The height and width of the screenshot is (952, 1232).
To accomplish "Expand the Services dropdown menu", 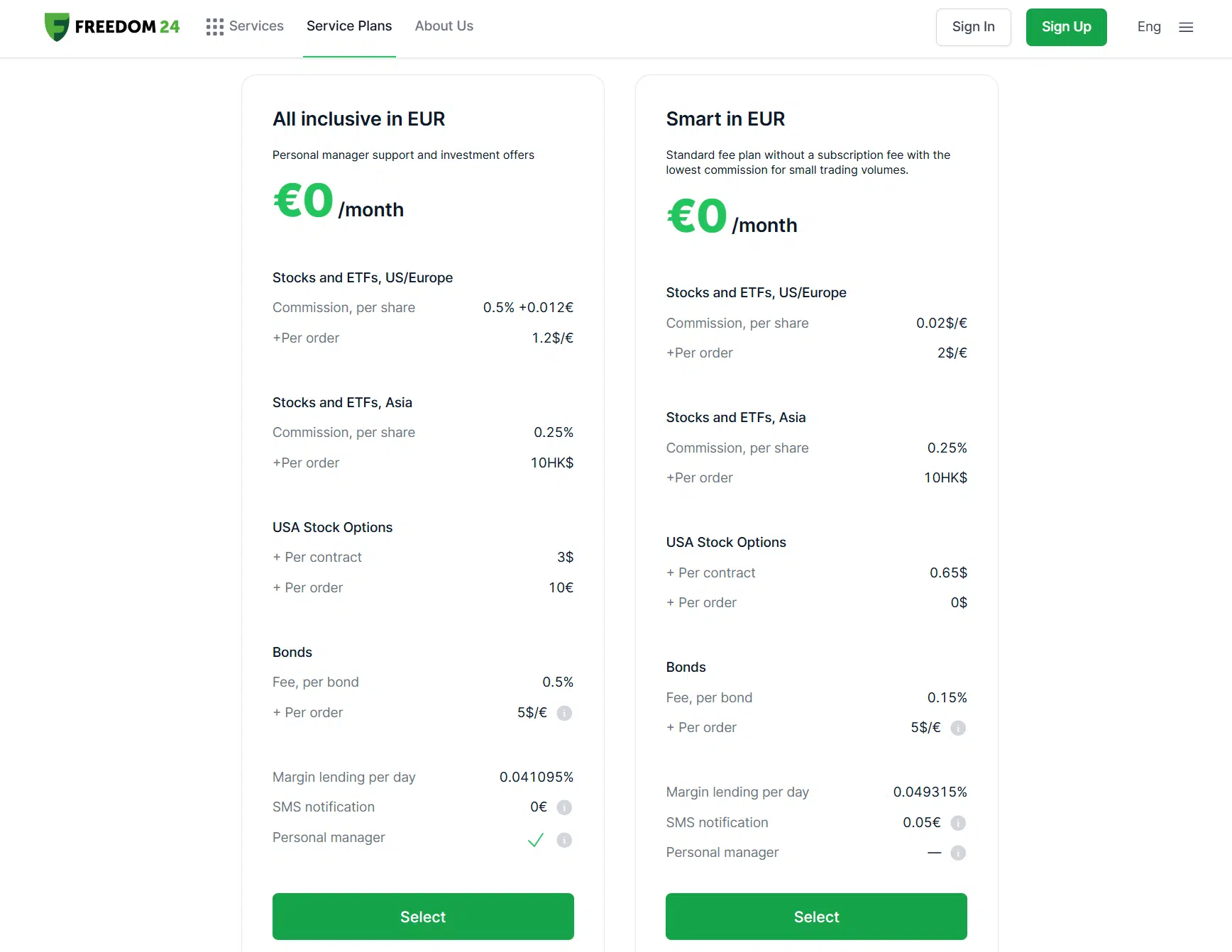I will [x=245, y=26].
